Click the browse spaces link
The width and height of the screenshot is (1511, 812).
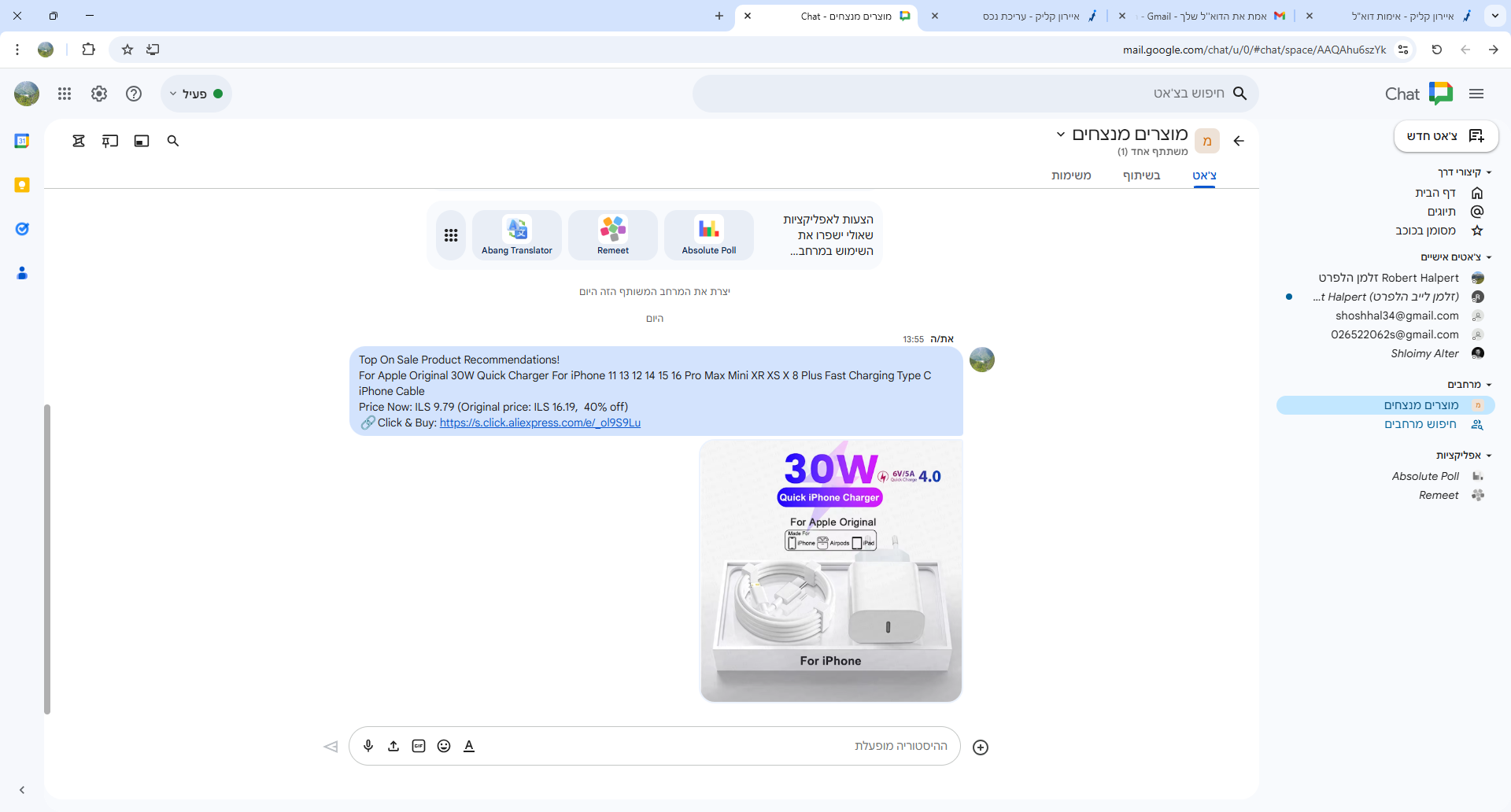point(1420,424)
